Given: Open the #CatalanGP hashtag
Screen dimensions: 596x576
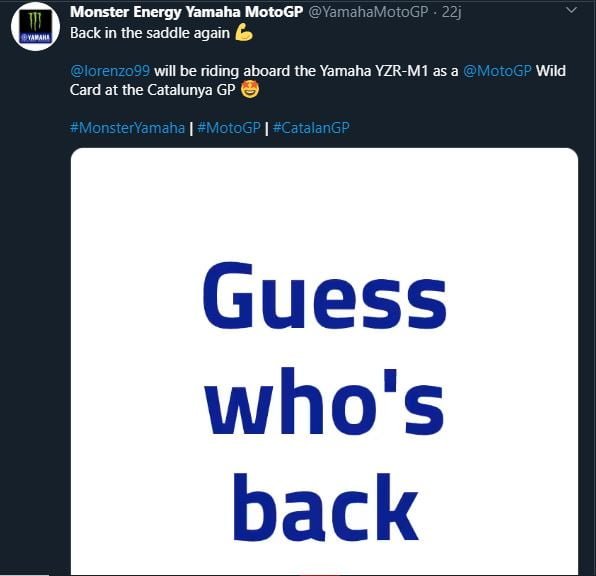Looking at the screenshot, I should pyautogui.click(x=311, y=128).
